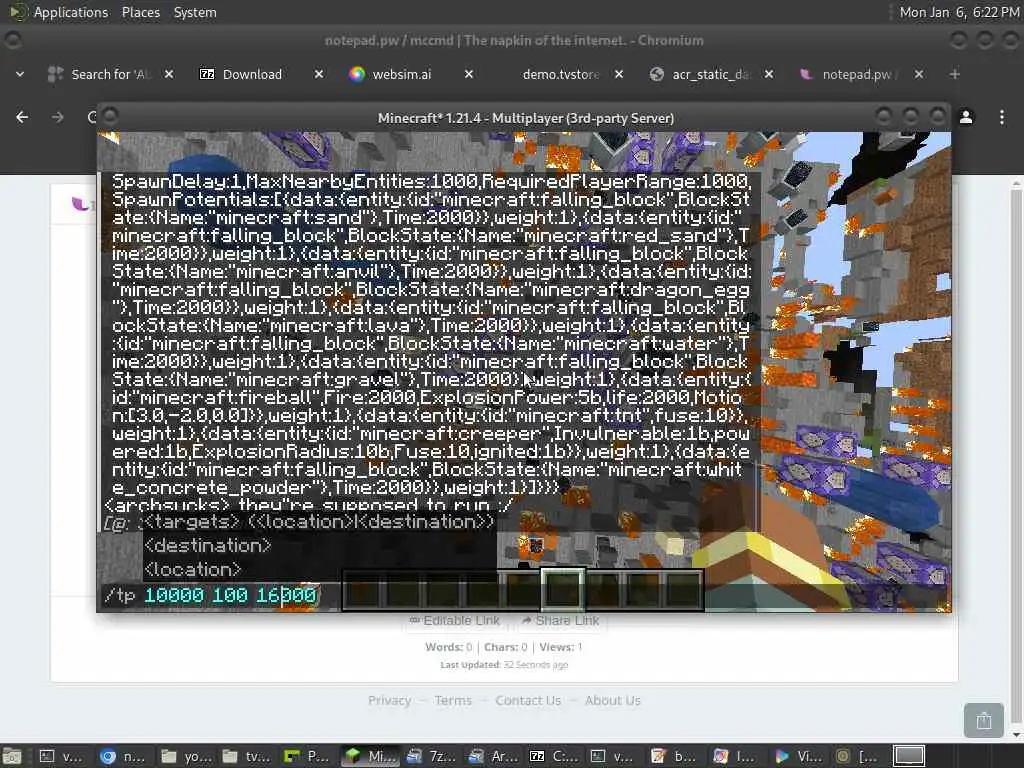Click the show desktop icon in taskbar

(x=12, y=756)
